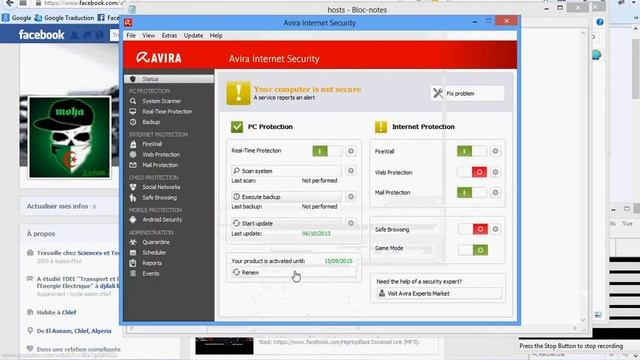Open Real-Time Protection settings gear

pos(351,151)
